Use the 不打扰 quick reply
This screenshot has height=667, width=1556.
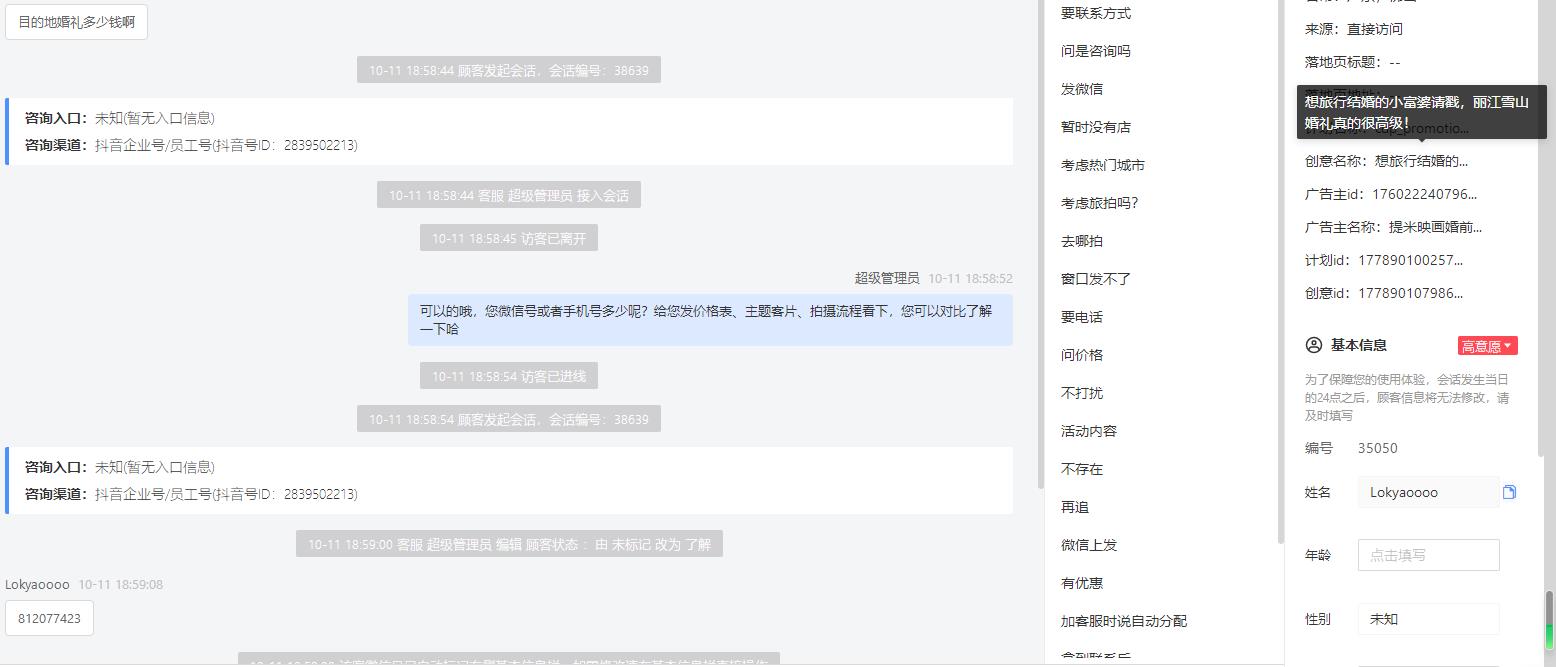(1082, 393)
